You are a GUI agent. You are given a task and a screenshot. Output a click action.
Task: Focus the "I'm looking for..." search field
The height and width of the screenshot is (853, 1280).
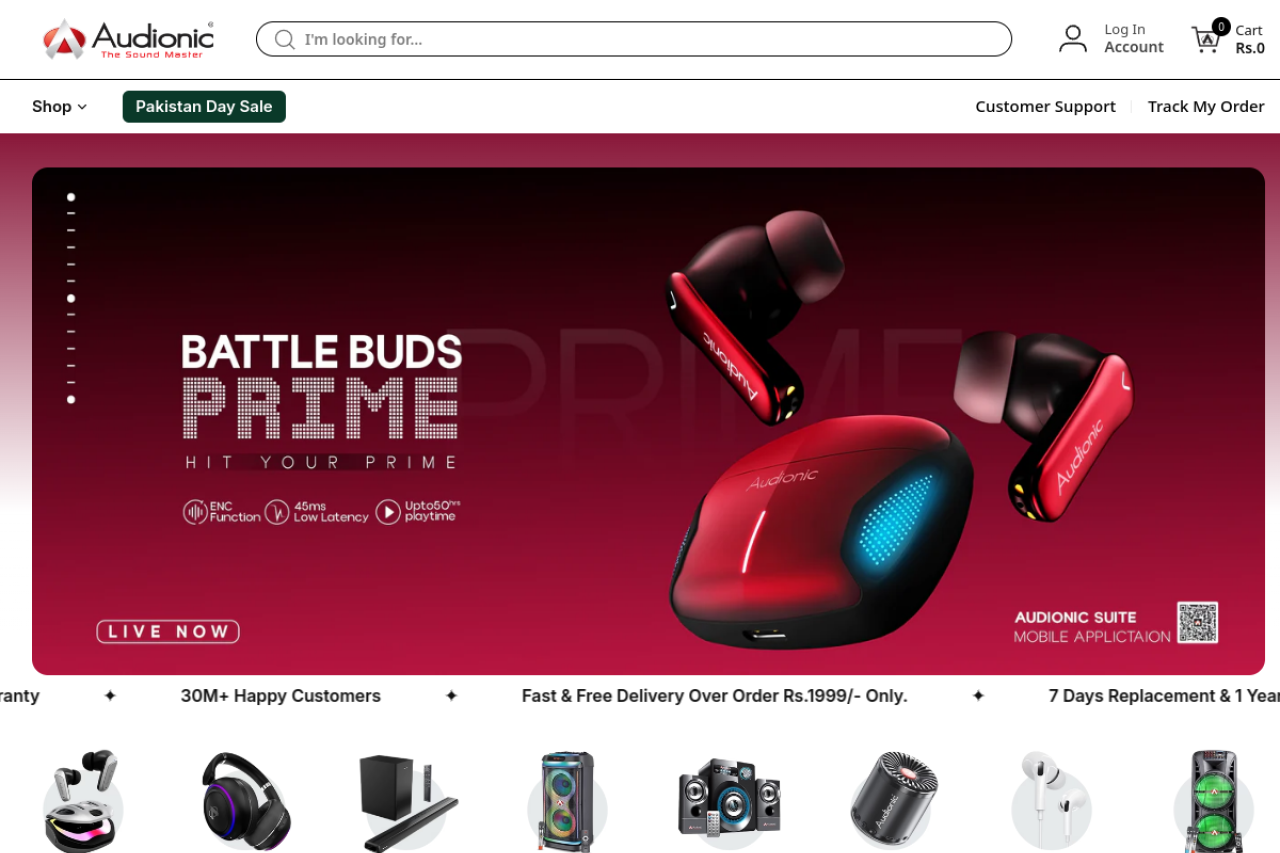pos(634,39)
